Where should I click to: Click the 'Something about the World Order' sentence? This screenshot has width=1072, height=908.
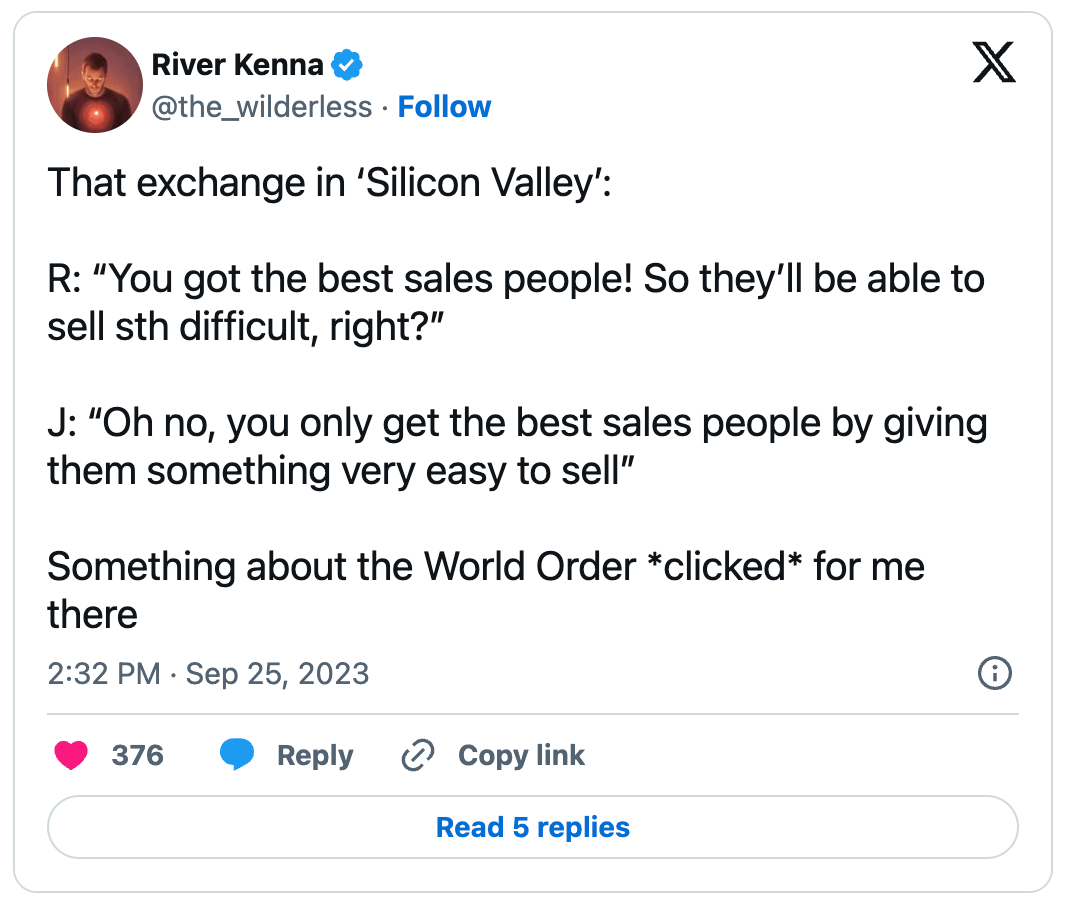pos(485,567)
